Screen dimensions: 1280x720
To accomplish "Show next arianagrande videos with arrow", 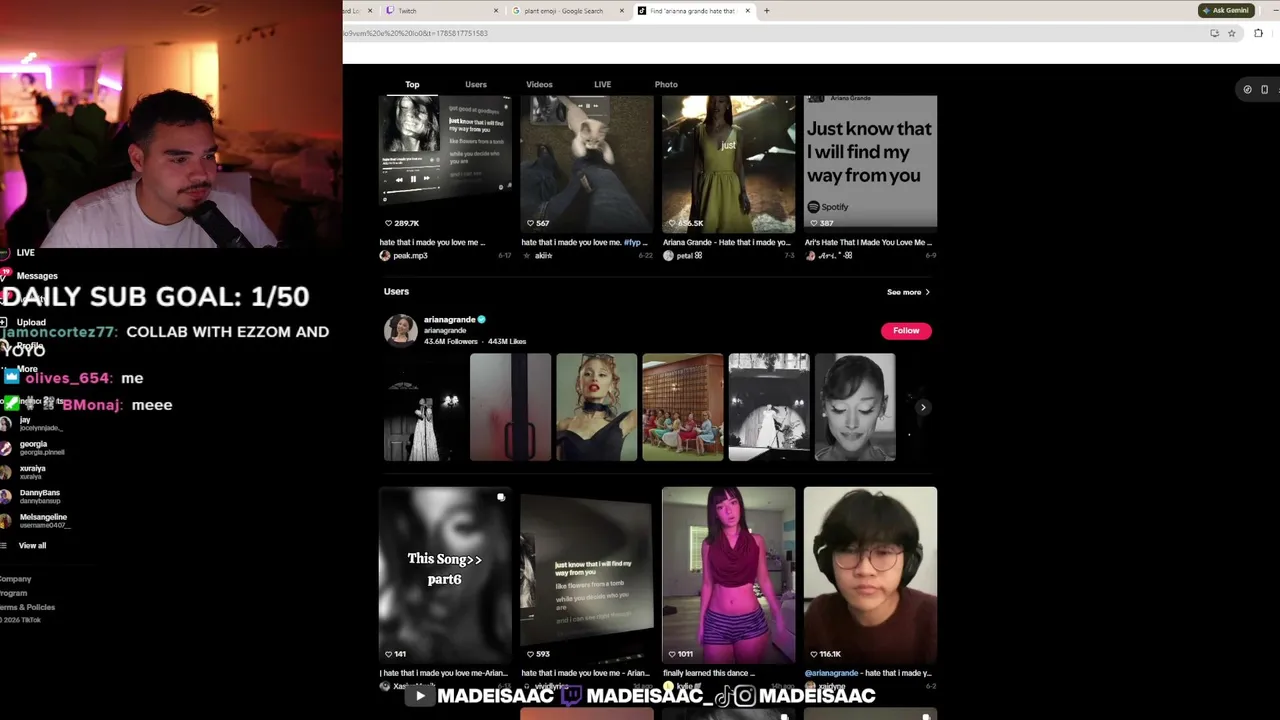I will point(923,407).
